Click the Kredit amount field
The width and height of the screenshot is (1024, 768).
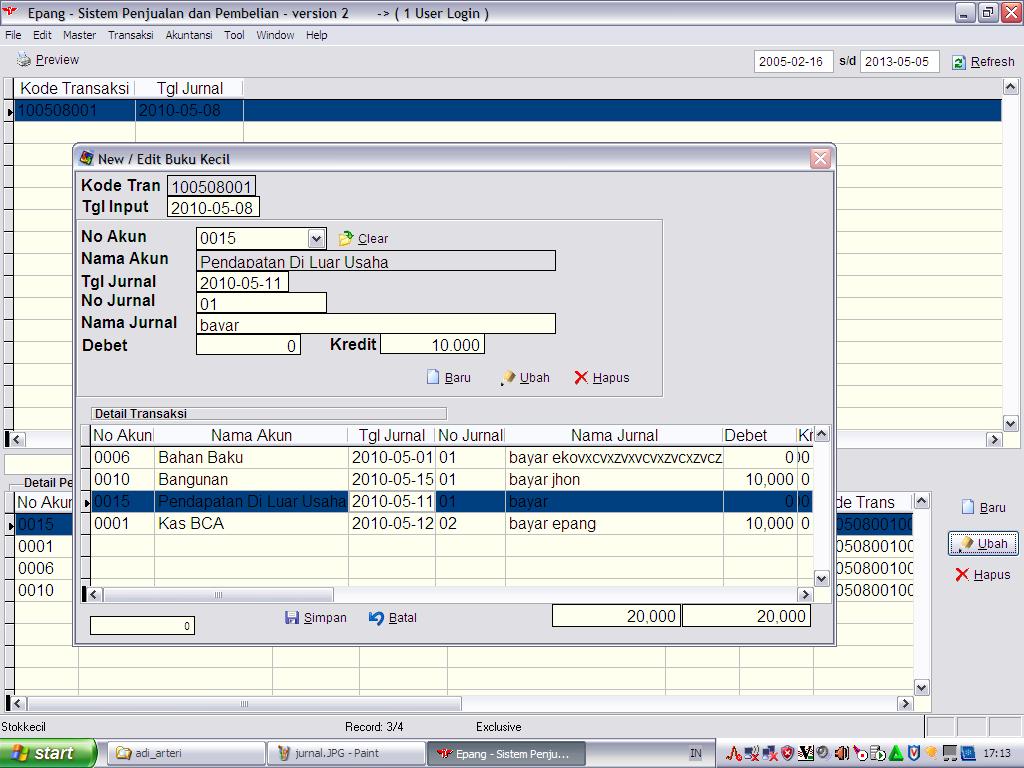click(432, 344)
